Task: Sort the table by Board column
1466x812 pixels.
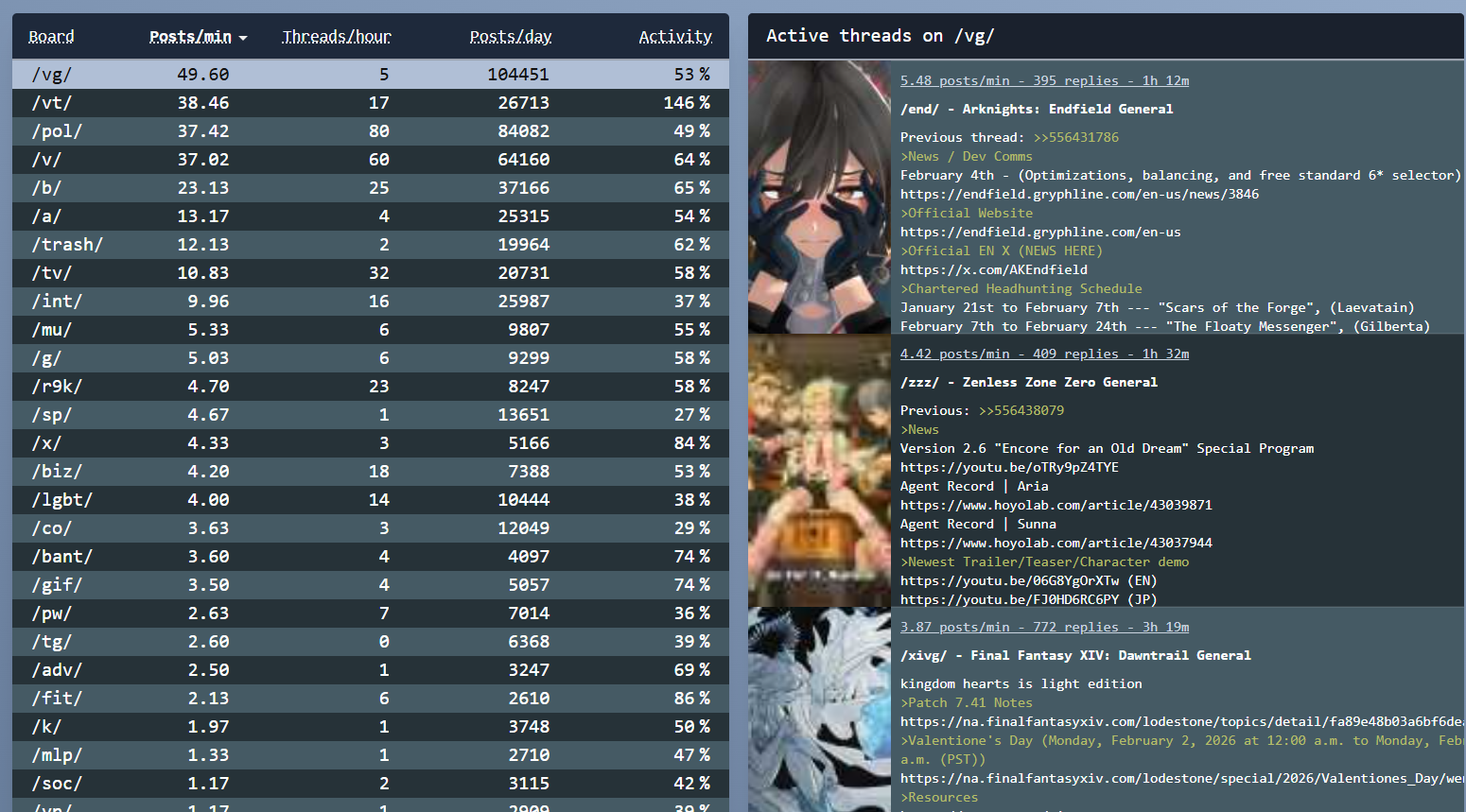Action: click(x=51, y=37)
